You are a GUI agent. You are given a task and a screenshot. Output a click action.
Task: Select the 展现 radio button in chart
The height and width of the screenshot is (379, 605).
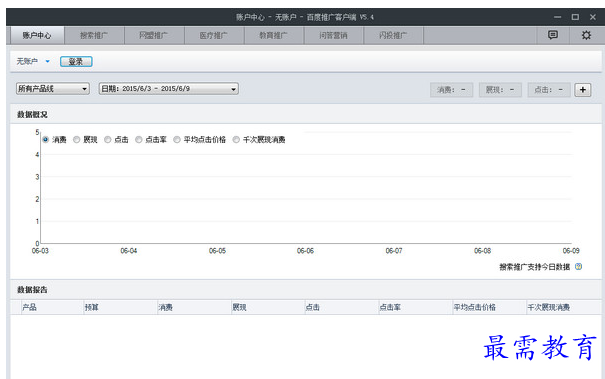[76, 140]
